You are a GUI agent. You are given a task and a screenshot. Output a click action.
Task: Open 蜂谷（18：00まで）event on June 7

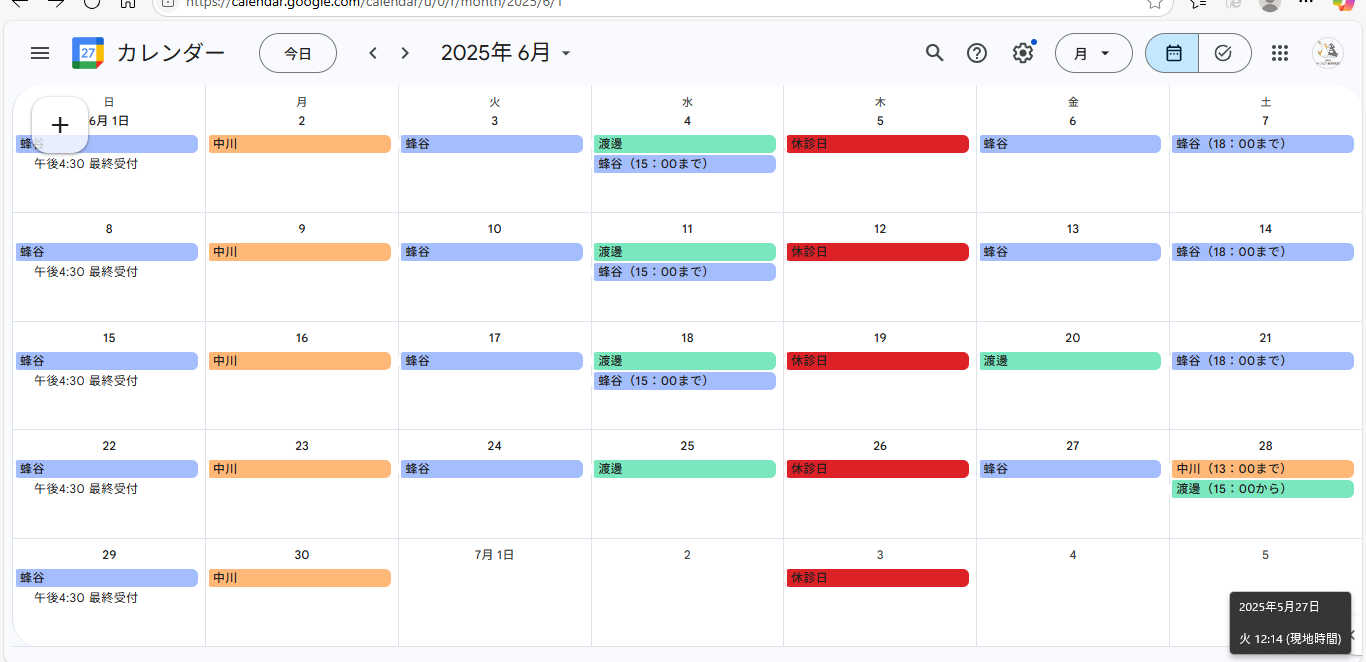click(x=1263, y=144)
